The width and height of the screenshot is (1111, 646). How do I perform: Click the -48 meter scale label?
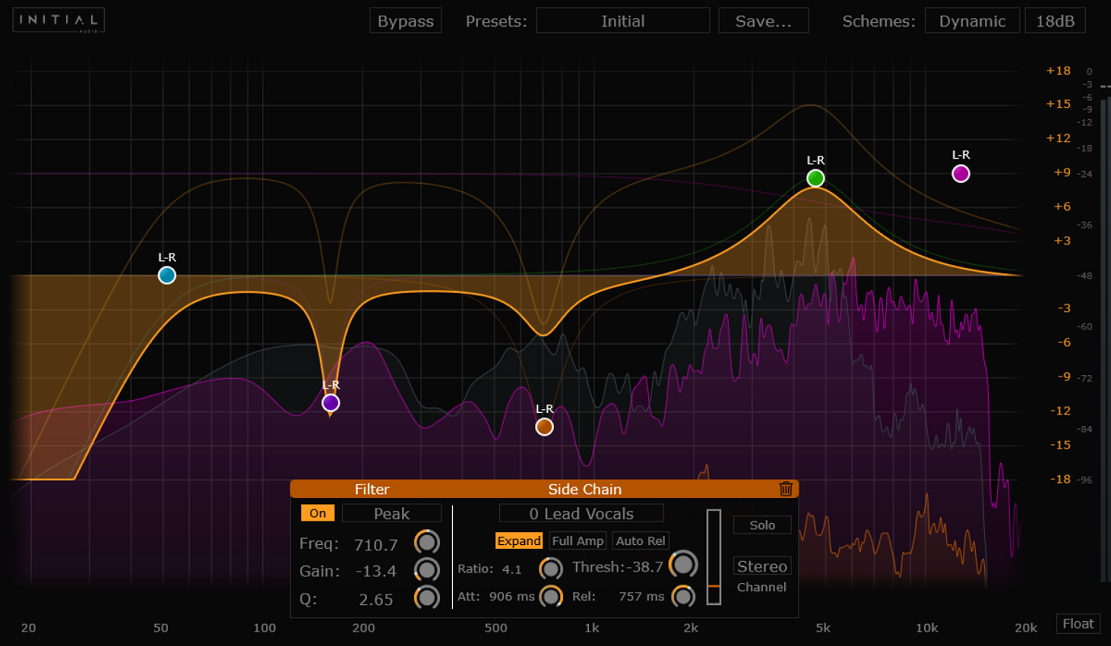pos(1085,276)
